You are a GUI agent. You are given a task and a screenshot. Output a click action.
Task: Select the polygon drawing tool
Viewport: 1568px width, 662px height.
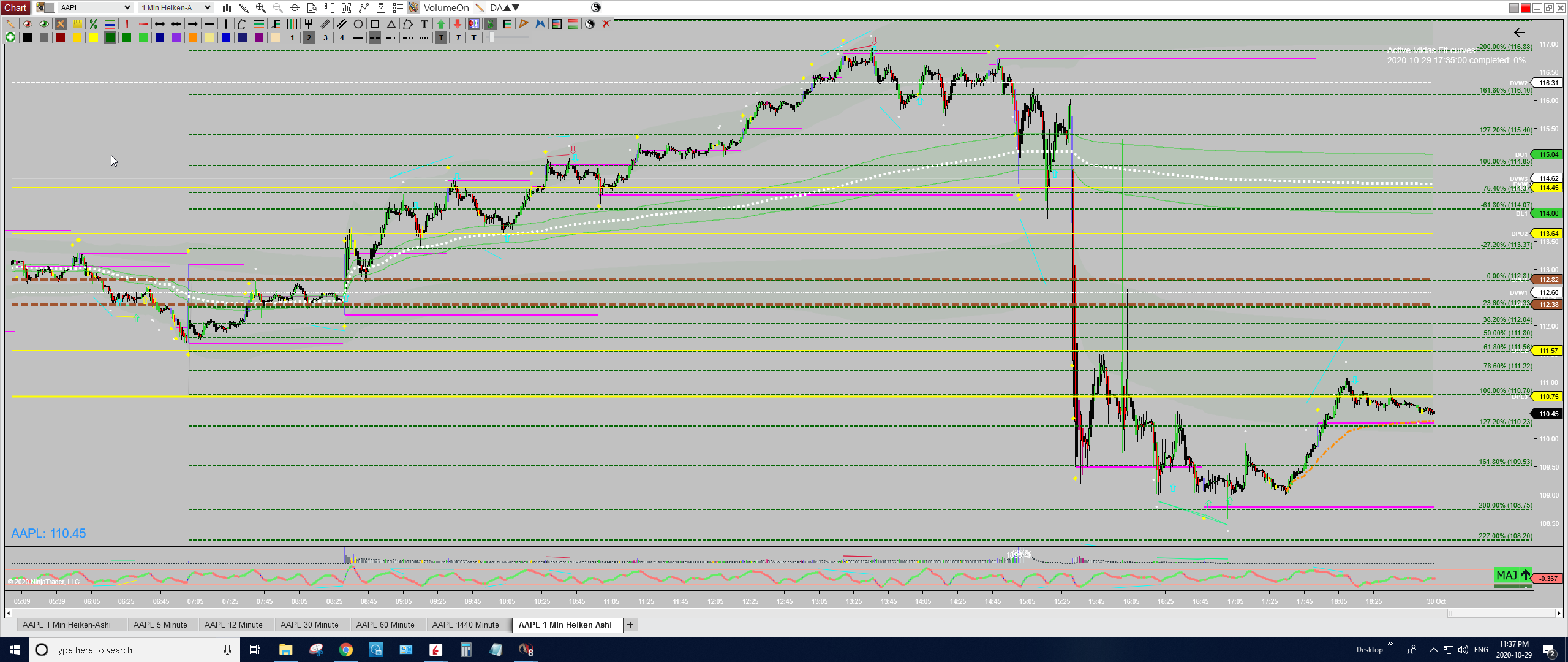(408, 24)
